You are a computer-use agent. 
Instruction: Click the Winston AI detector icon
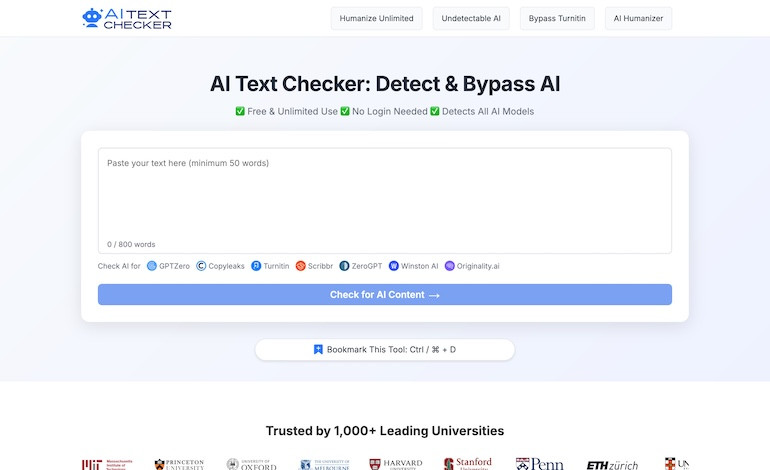[393, 266]
